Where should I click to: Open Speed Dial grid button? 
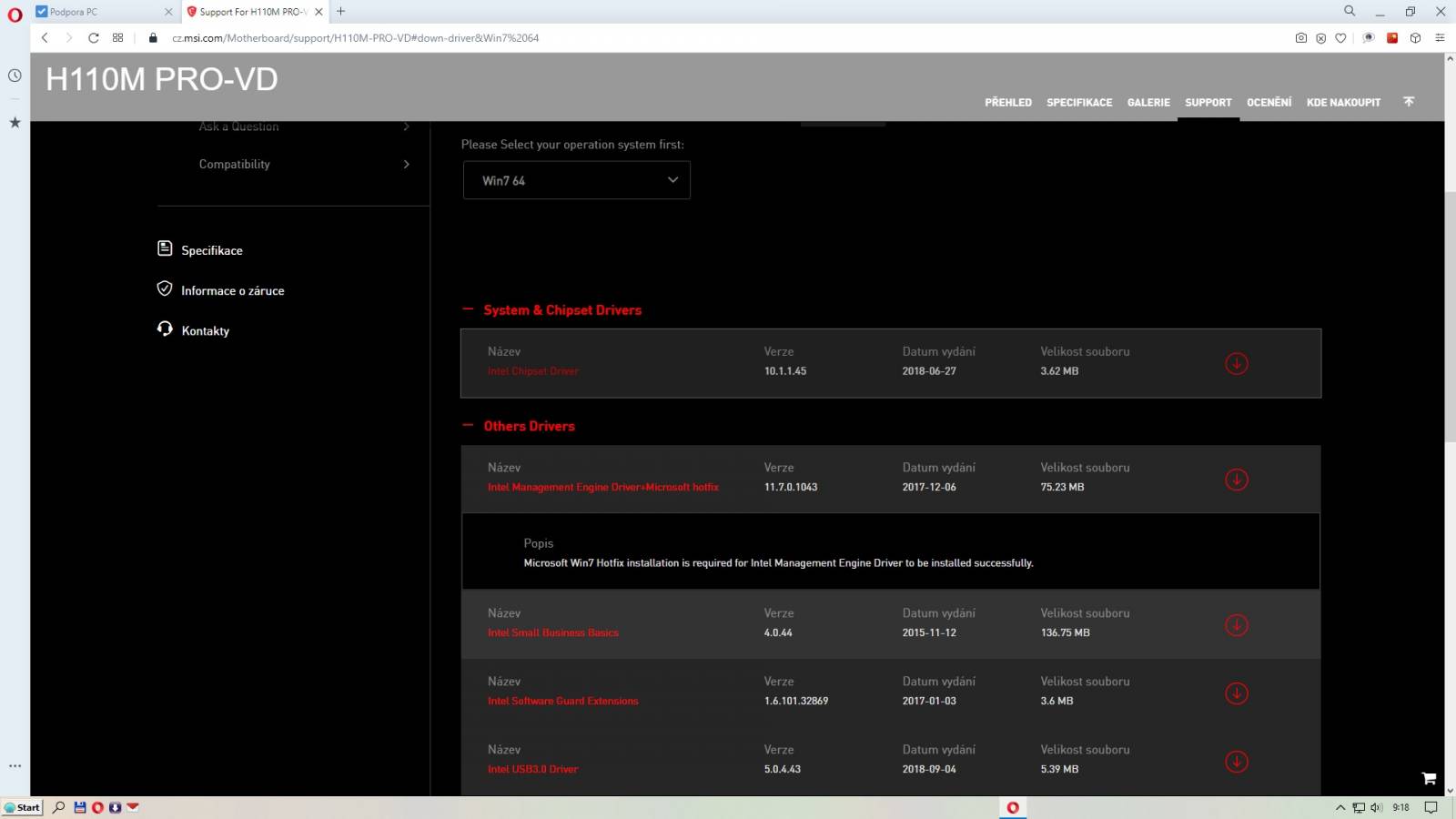click(117, 38)
